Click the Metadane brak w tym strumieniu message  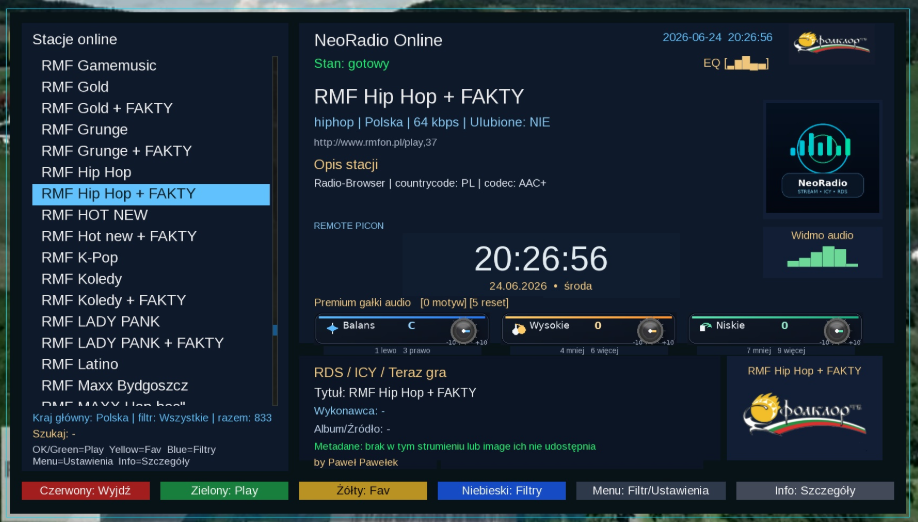[x=455, y=447]
